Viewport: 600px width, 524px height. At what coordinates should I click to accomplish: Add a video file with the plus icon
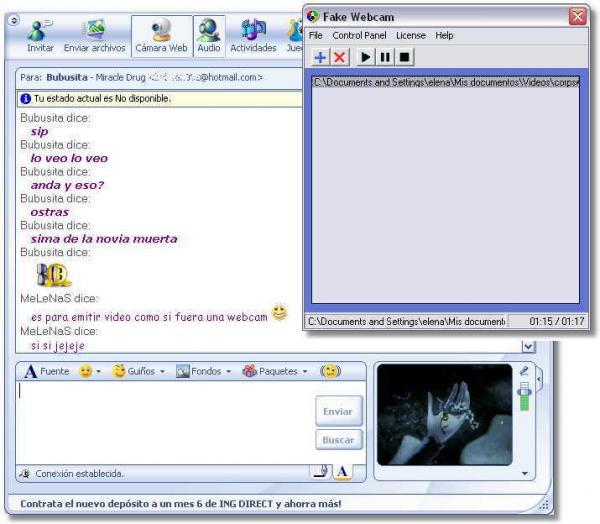point(320,57)
